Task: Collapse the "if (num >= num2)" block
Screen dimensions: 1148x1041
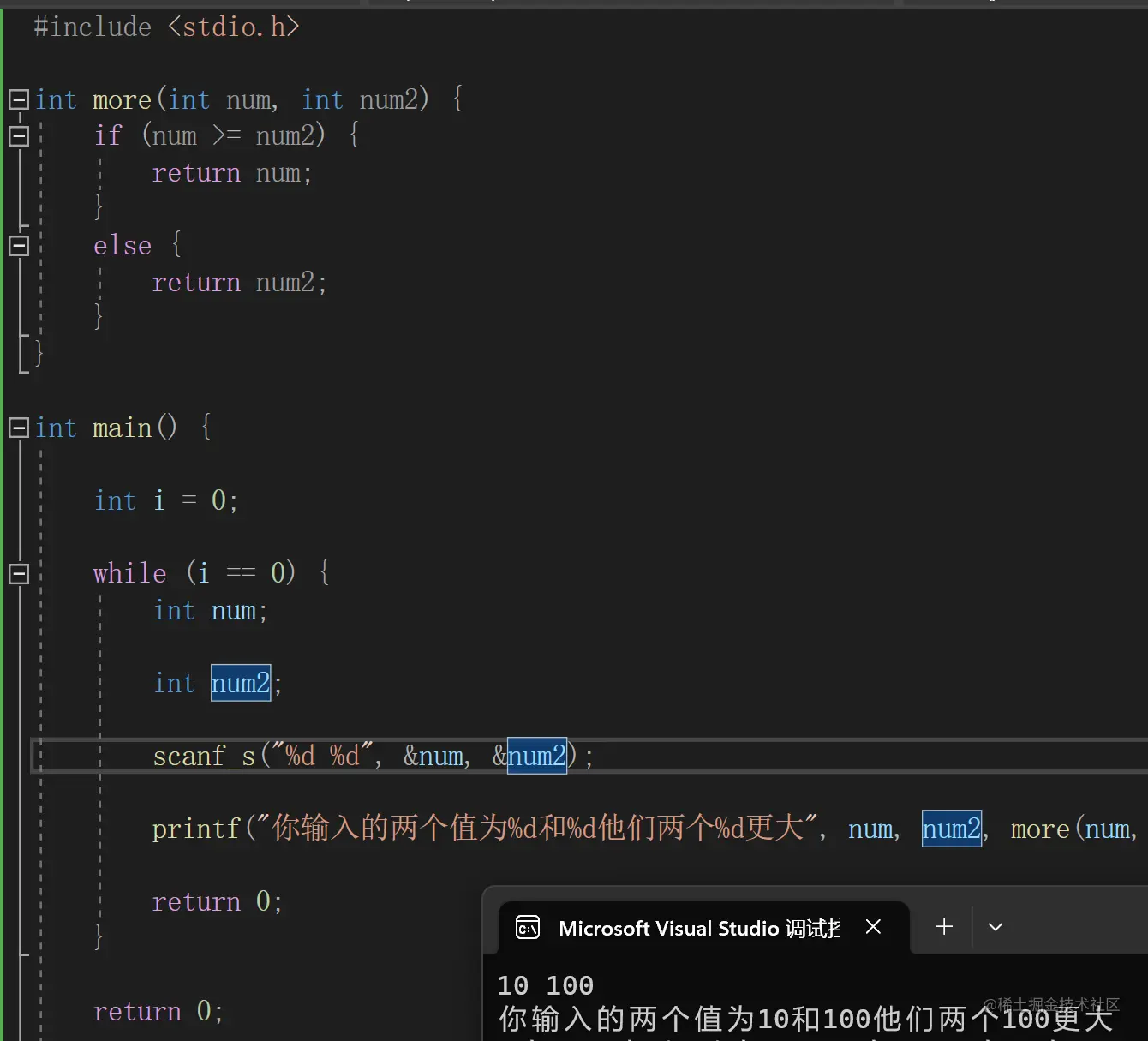Action: 19,135
